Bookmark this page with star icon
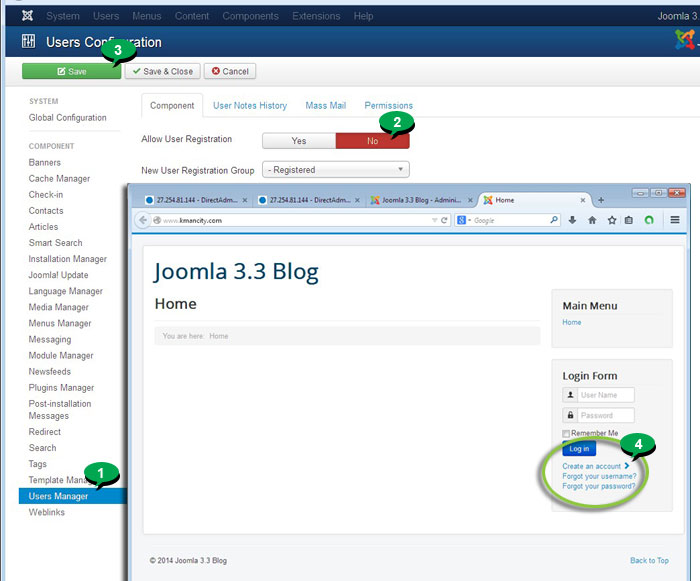Viewport: 700px width, 581px height. 612,220
